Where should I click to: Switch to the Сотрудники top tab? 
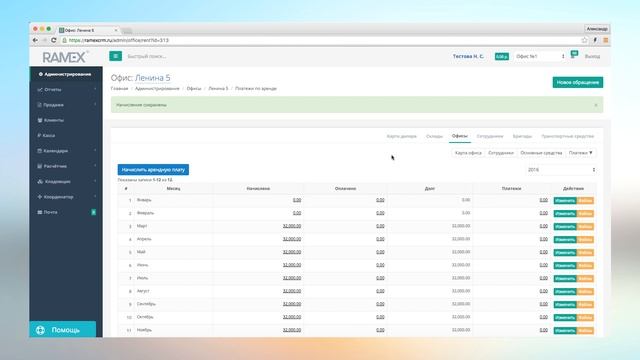[490, 136]
